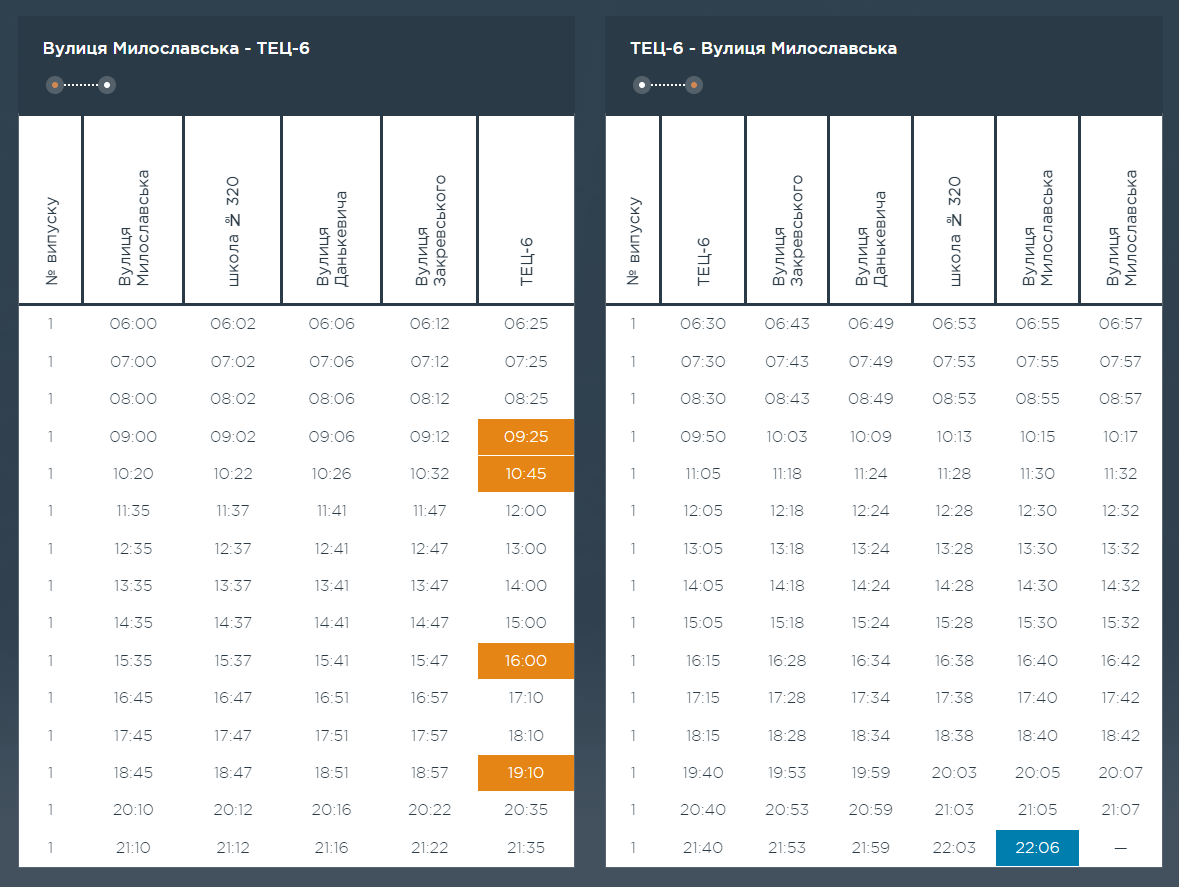Select the orange highlighted 09:25 cell
Screen dimensions: 1179x887
click(526, 437)
